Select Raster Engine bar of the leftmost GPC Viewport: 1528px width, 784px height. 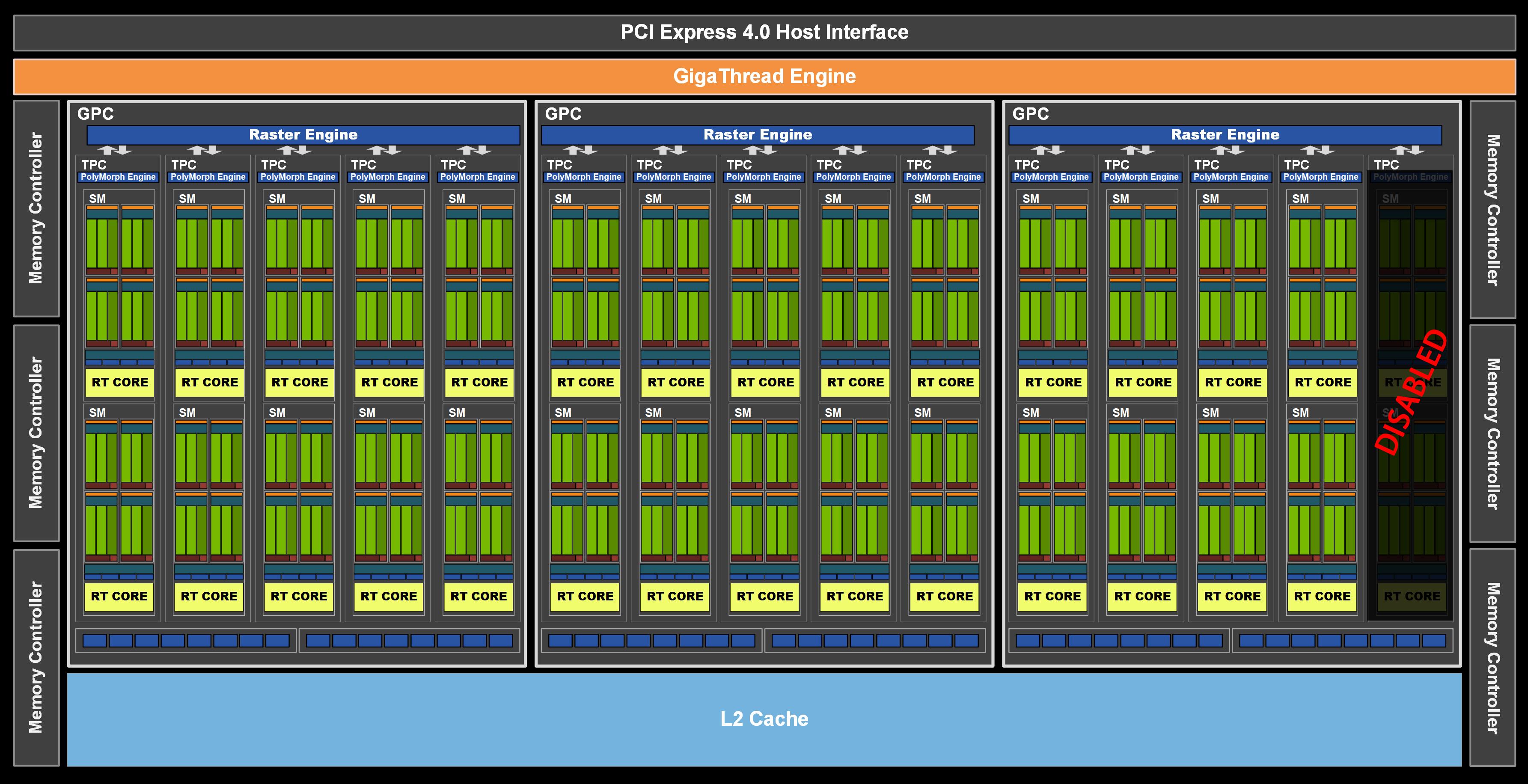[303, 135]
